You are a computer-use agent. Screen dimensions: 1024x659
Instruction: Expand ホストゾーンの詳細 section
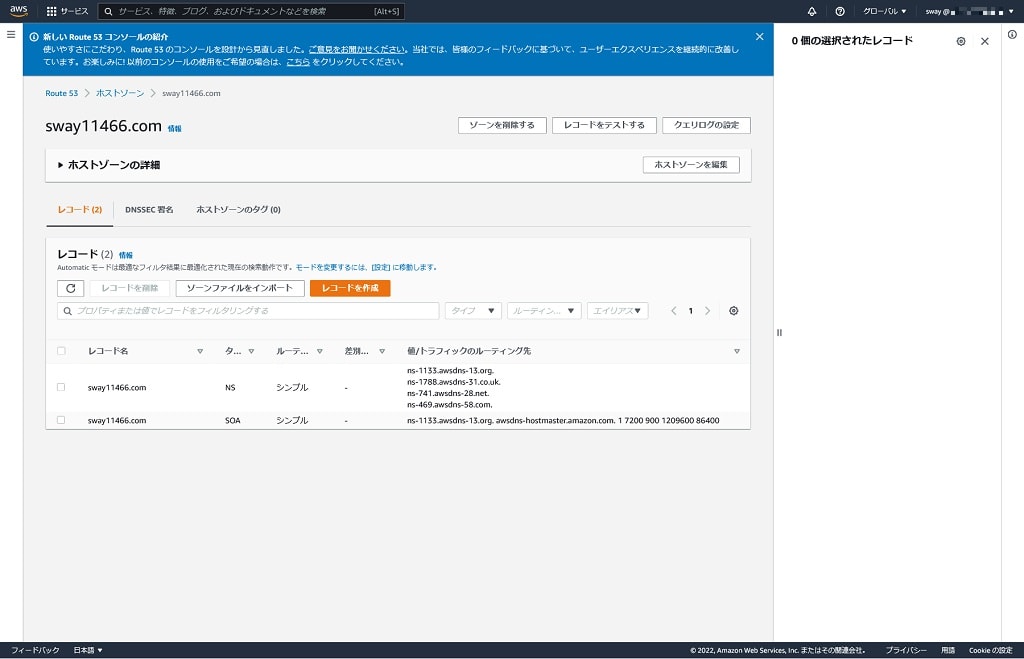[x=109, y=165]
